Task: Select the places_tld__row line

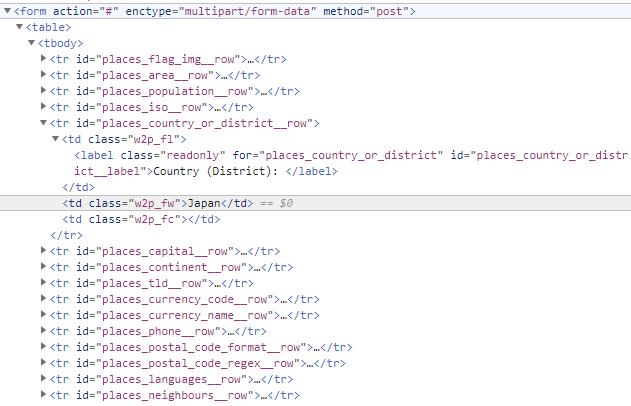Action: coord(152,283)
